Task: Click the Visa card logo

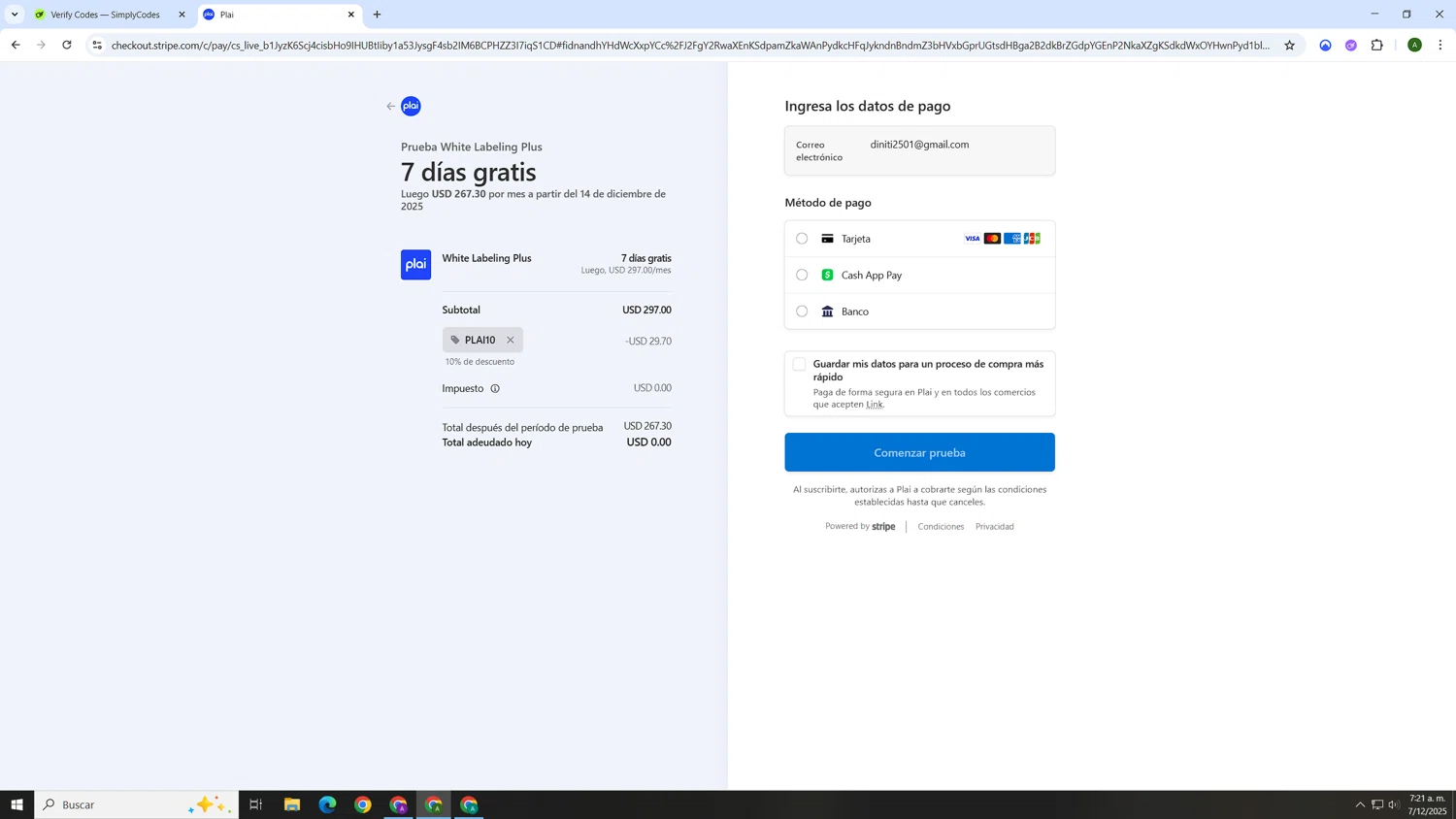Action: tap(973, 239)
